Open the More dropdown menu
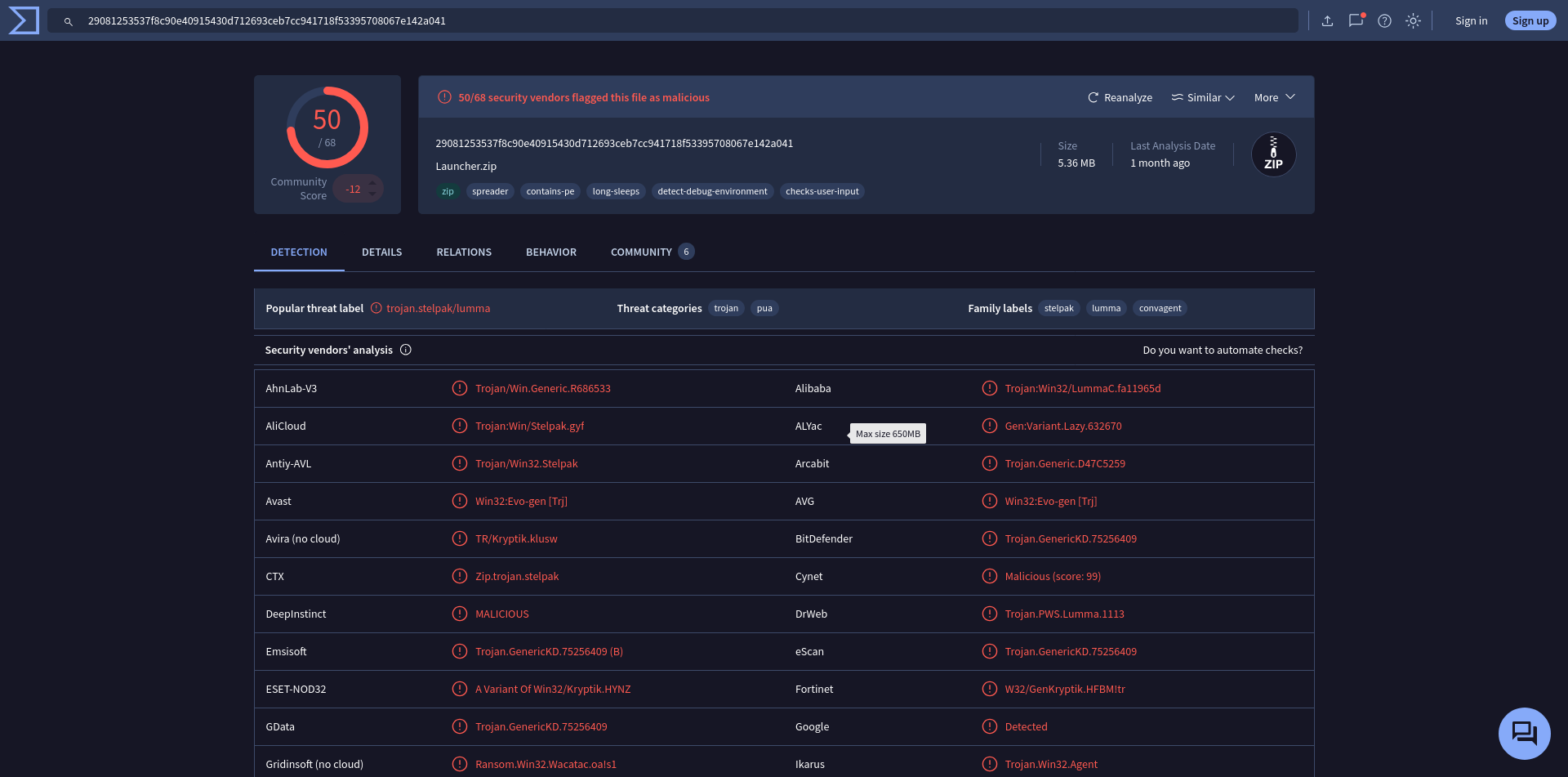The width and height of the screenshot is (1568, 777). (1275, 97)
